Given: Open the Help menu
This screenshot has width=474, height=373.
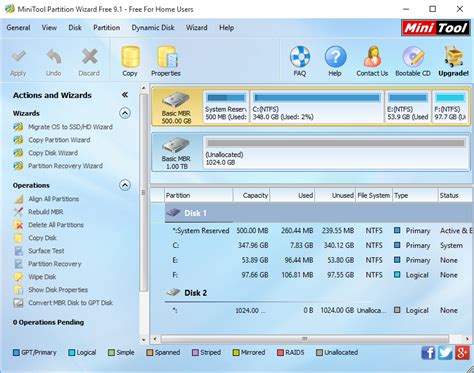Looking at the screenshot, I should [226, 28].
